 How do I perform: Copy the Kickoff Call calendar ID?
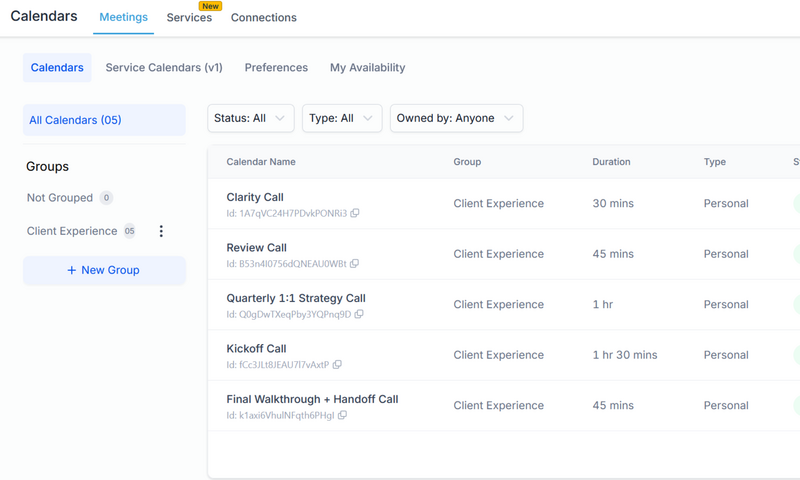(337, 365)
